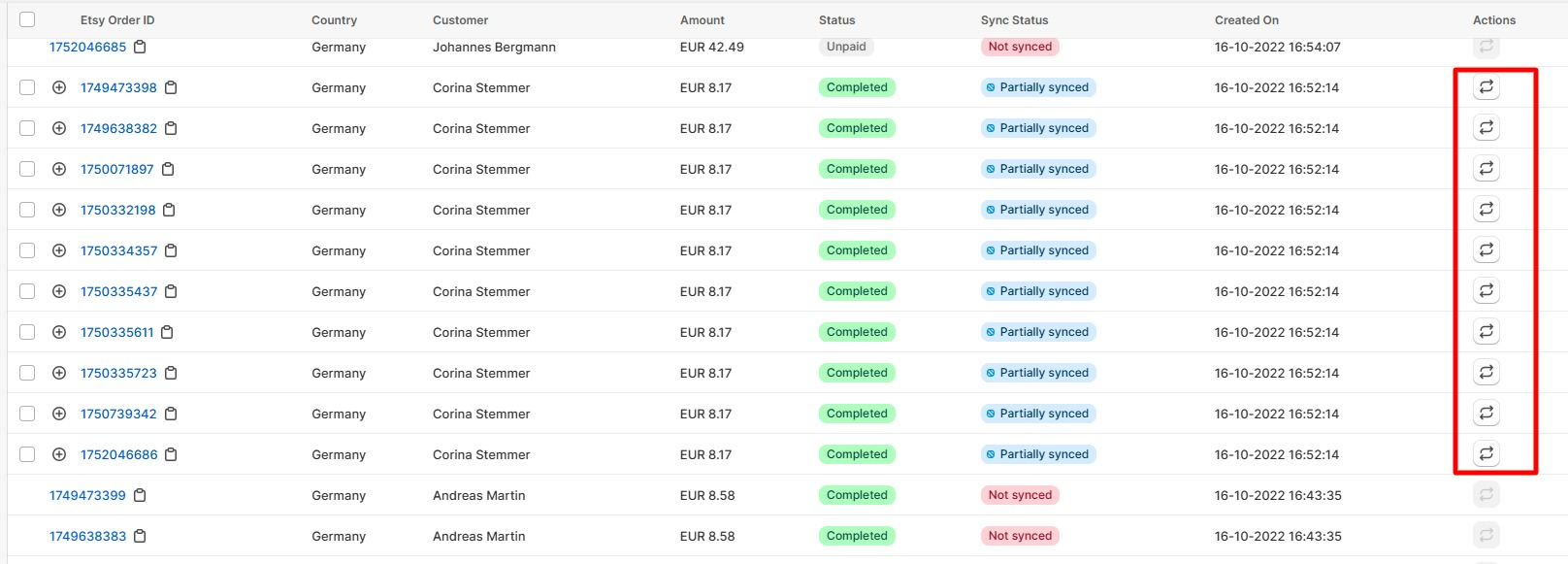Copy order ID 1752046685 with clipboard icon
This screenshot has width=1568, height=564.
click(x=140, y=47)
